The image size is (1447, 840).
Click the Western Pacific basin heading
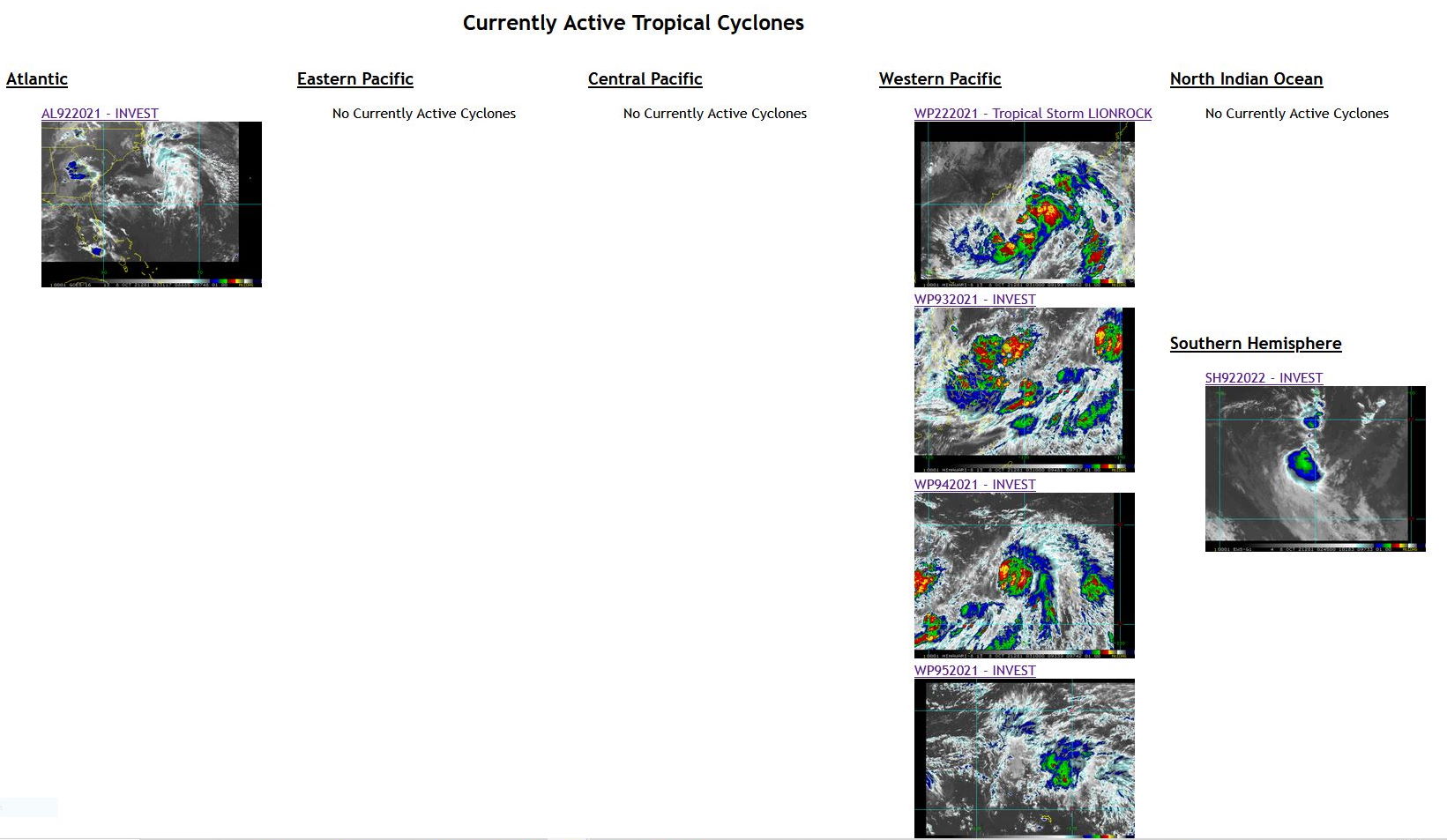click(x=939, y=79)
